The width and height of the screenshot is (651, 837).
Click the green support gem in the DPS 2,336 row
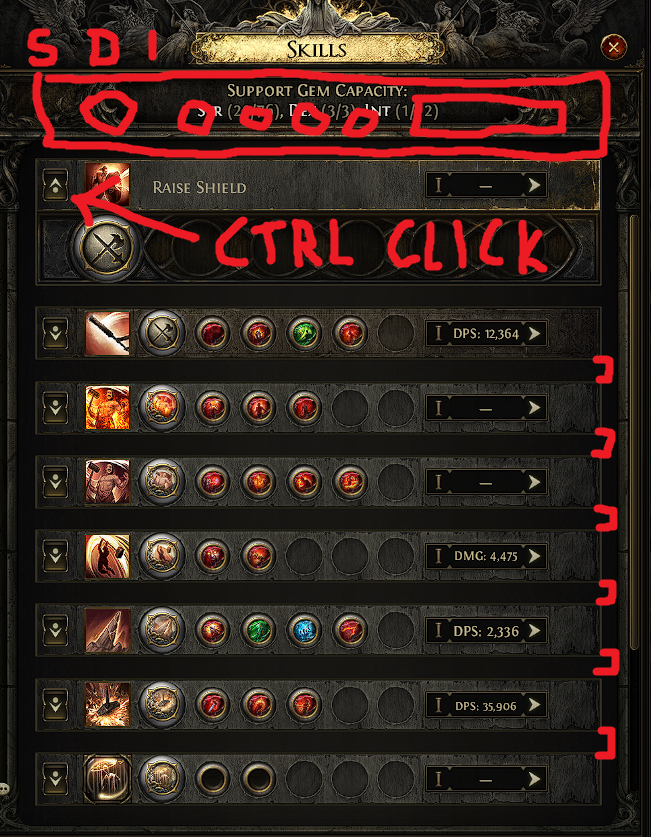(x=259, y=630)
